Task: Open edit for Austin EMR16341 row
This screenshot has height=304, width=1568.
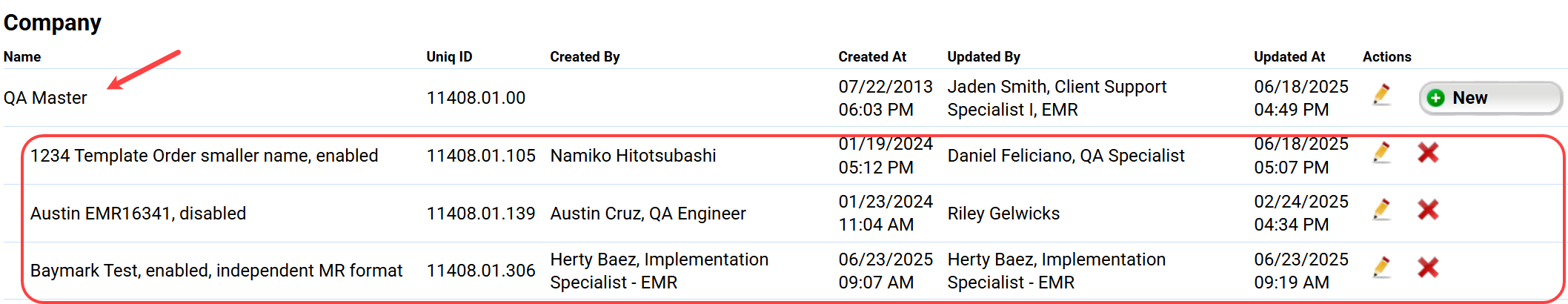Action: pos(1381,211)
